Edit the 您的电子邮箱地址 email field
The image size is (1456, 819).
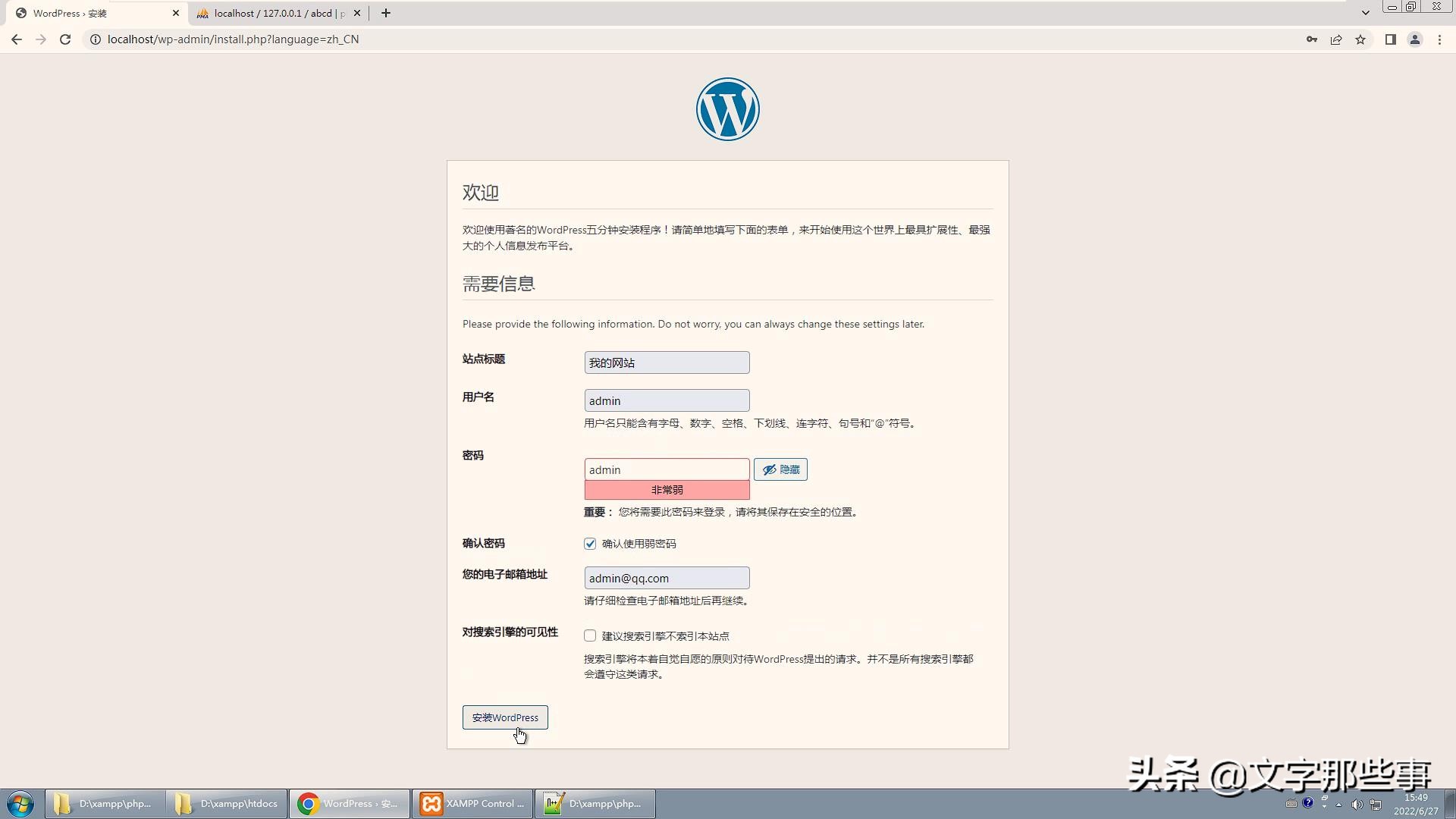point(667,578)
